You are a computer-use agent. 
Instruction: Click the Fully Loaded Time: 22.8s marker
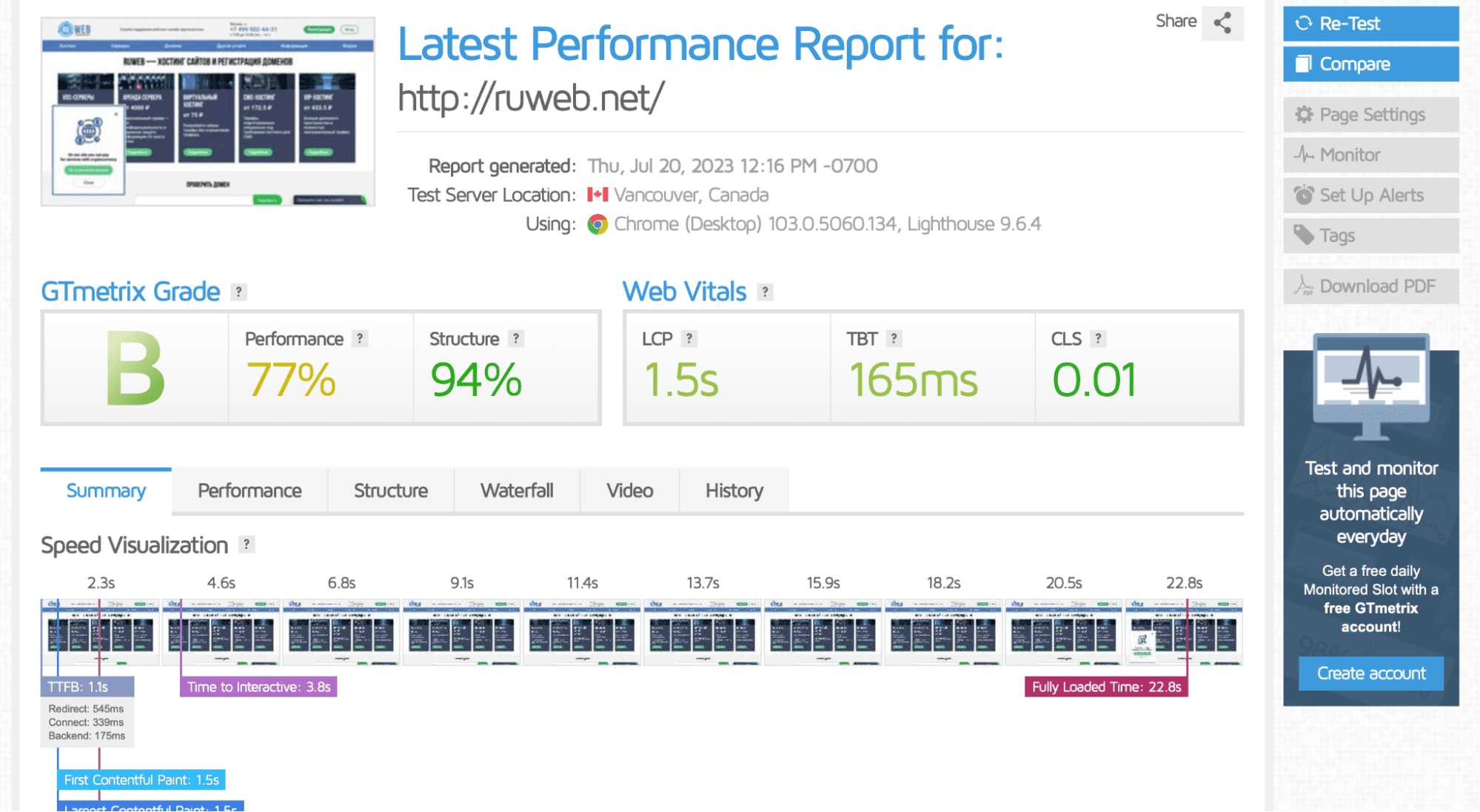pos(1106,687)
